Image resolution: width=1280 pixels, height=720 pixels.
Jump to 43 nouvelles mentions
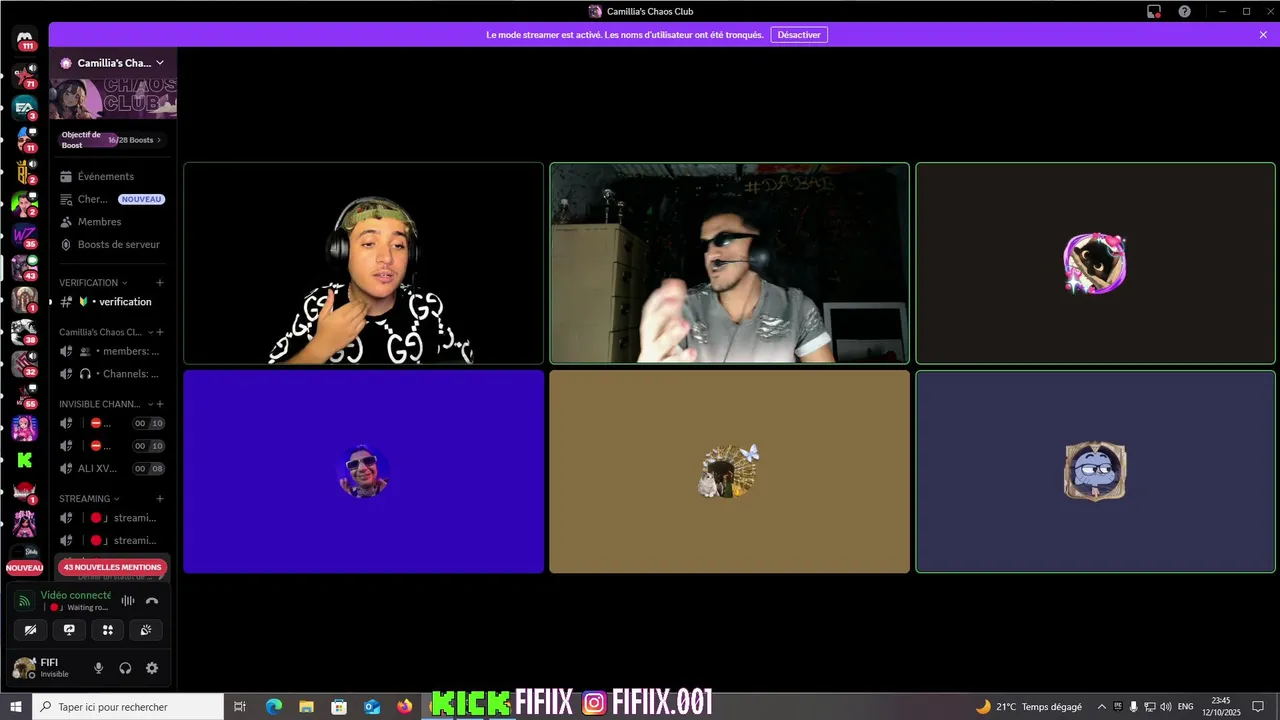[x=112, y=567]
